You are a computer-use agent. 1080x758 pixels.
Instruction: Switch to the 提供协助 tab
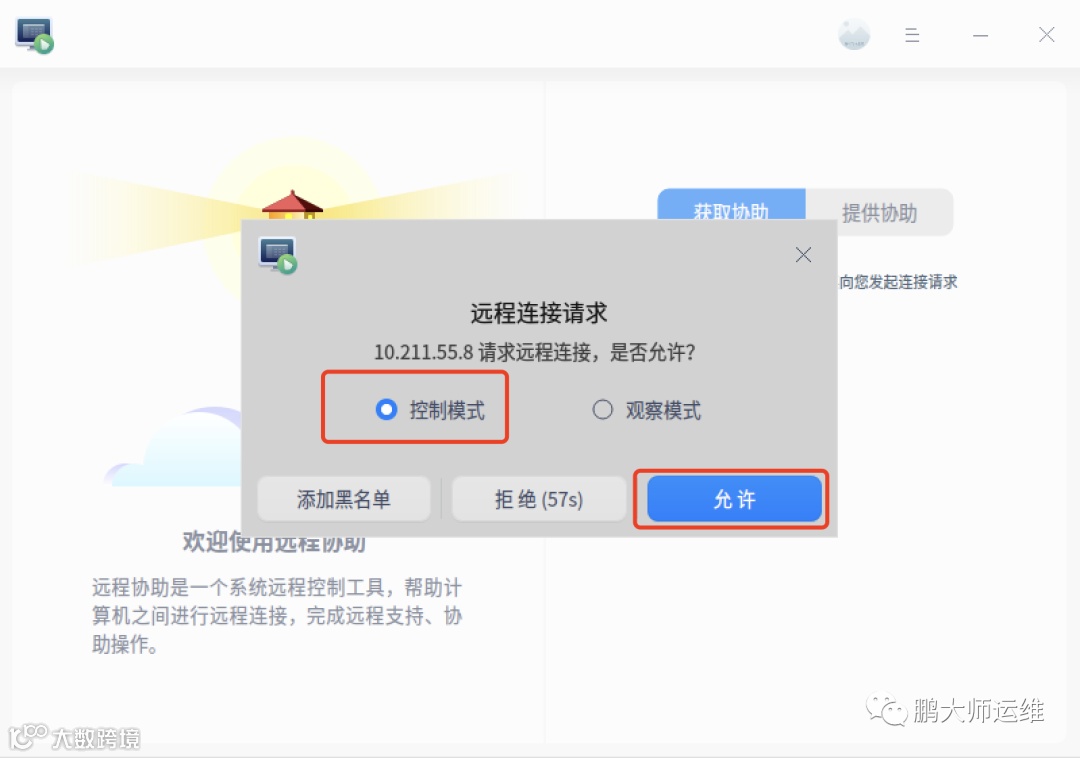pyautogui.click(x=880, y=213)
